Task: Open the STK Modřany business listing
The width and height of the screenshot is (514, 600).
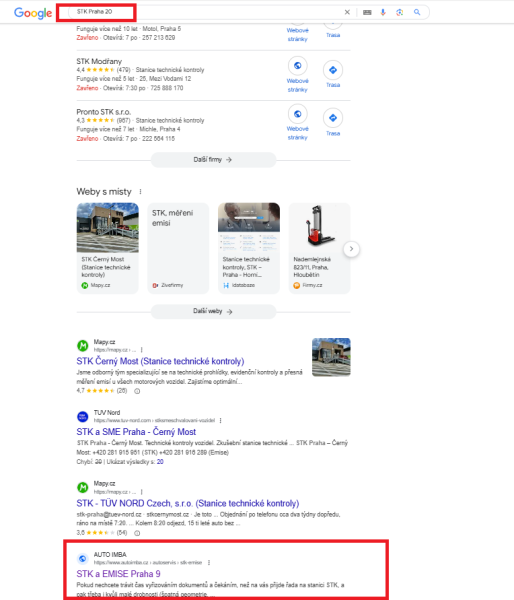Action: click(x=99, y=61)
